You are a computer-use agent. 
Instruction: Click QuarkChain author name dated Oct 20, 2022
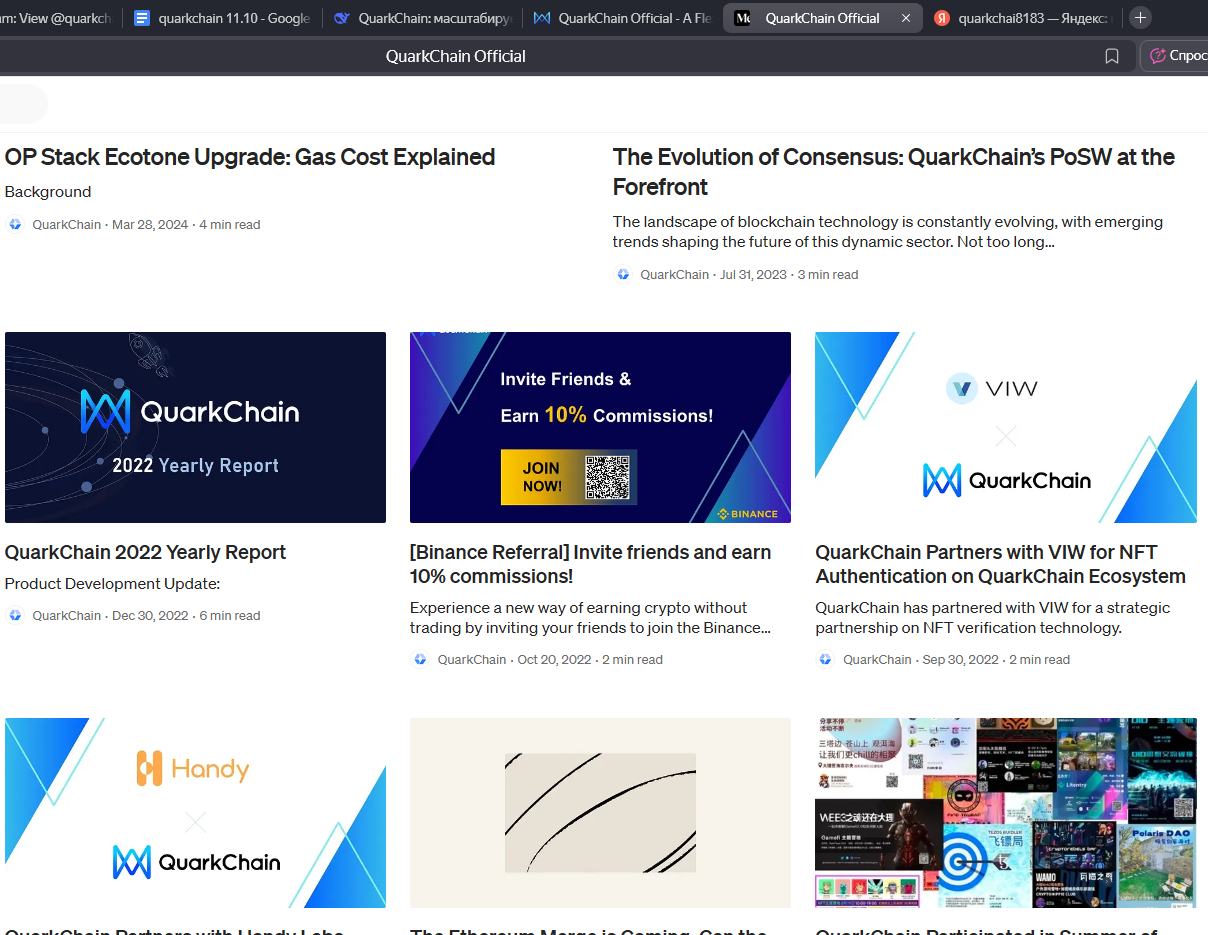pyautogui.click(x=472, y=660)
